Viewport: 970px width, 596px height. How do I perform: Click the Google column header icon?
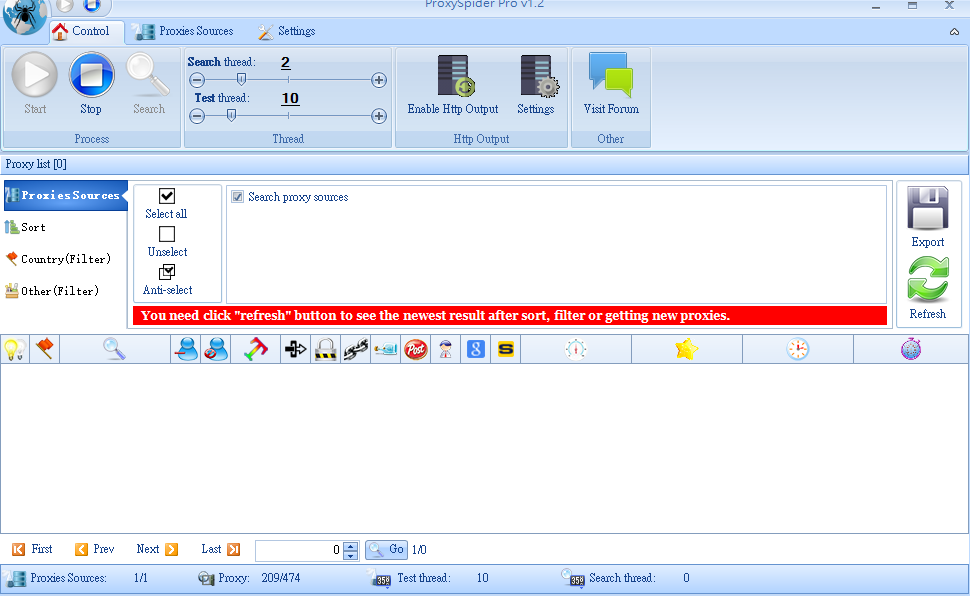point(476,350)
